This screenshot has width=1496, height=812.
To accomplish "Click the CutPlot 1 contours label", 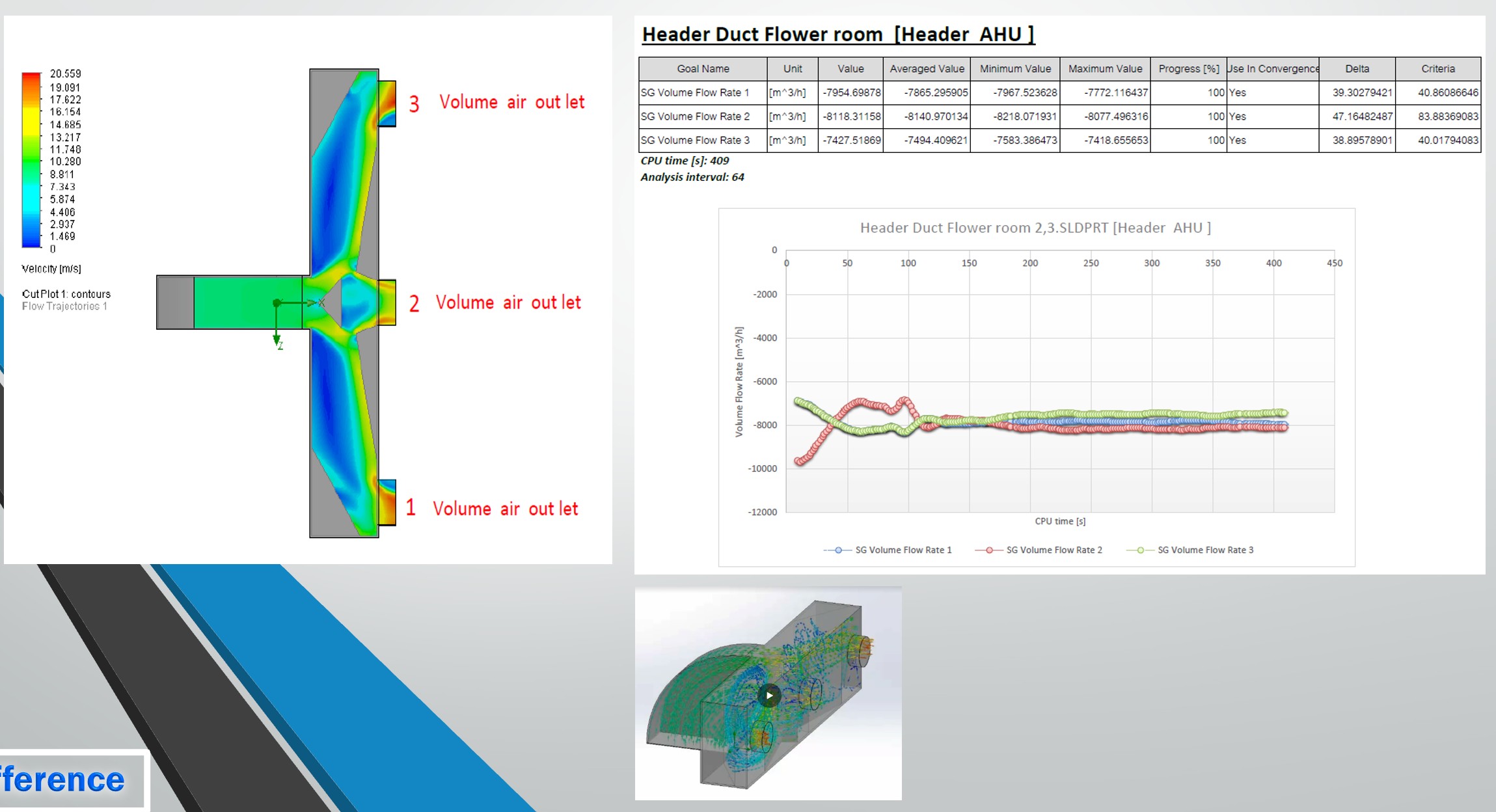I will (66, 294).
